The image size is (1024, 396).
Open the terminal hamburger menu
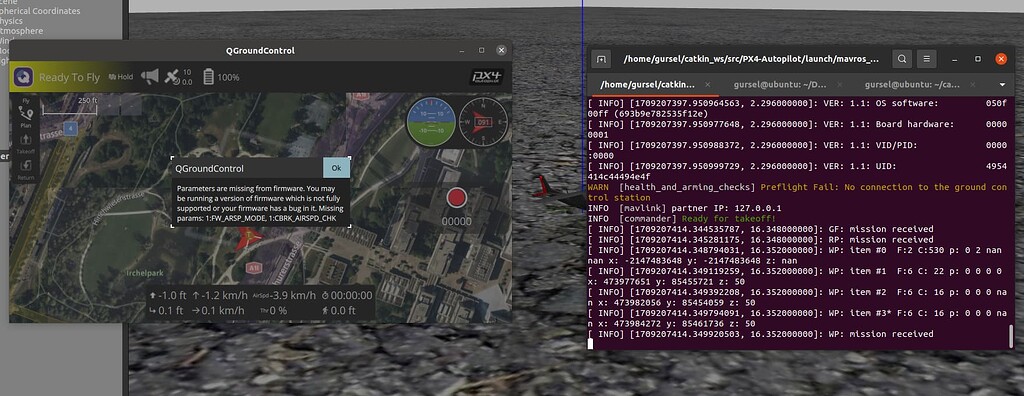click(x=926, y=59)
